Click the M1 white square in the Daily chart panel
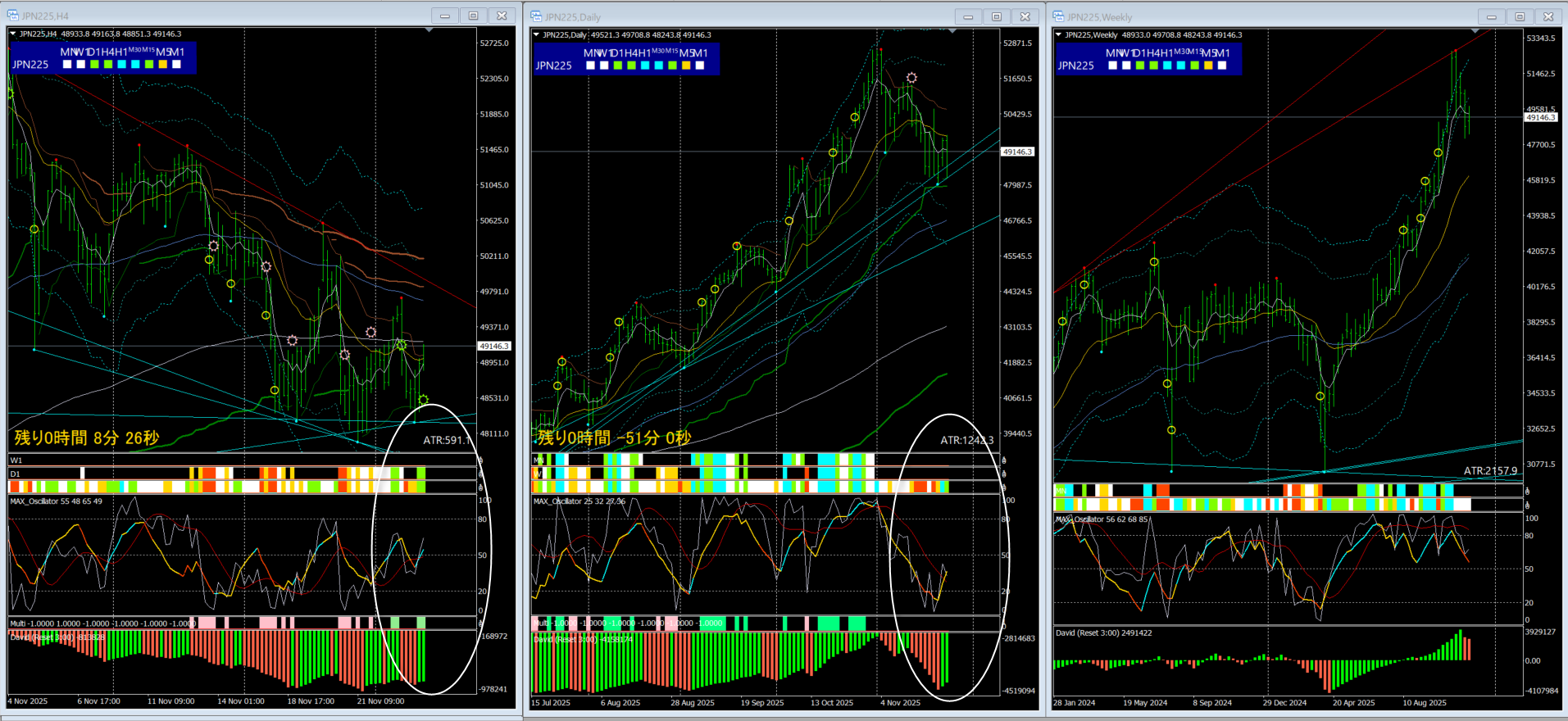 (x=699, y=66)
